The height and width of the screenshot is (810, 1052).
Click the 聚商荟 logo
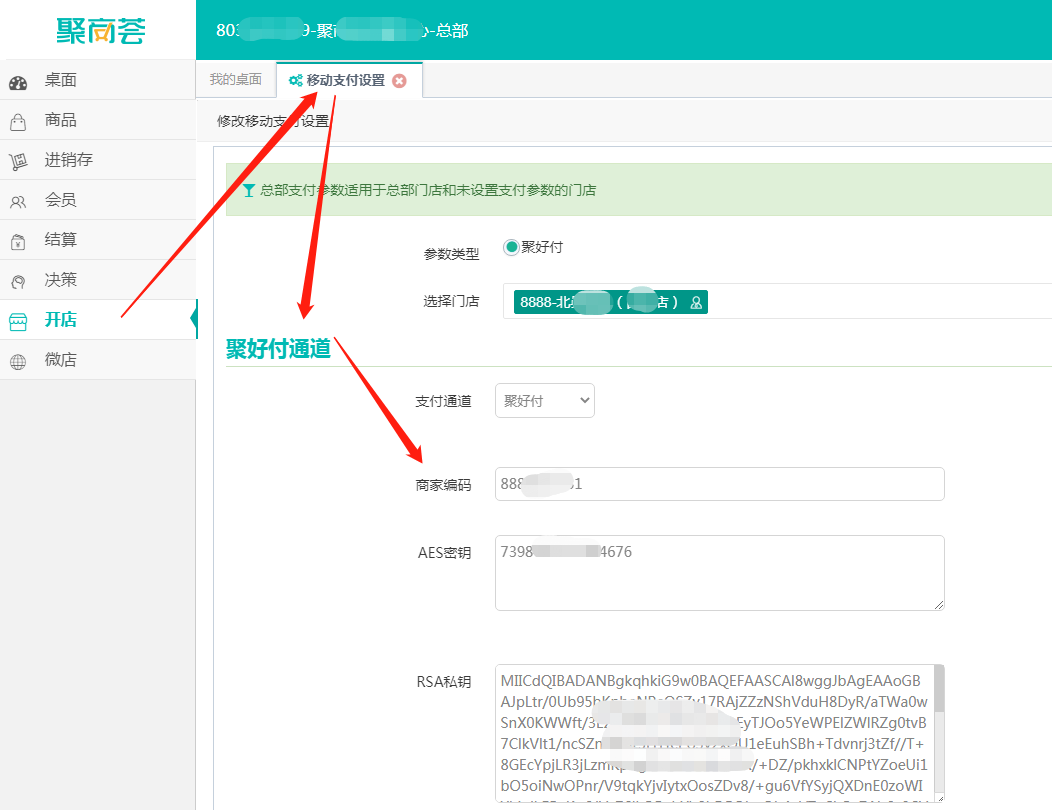101,30
